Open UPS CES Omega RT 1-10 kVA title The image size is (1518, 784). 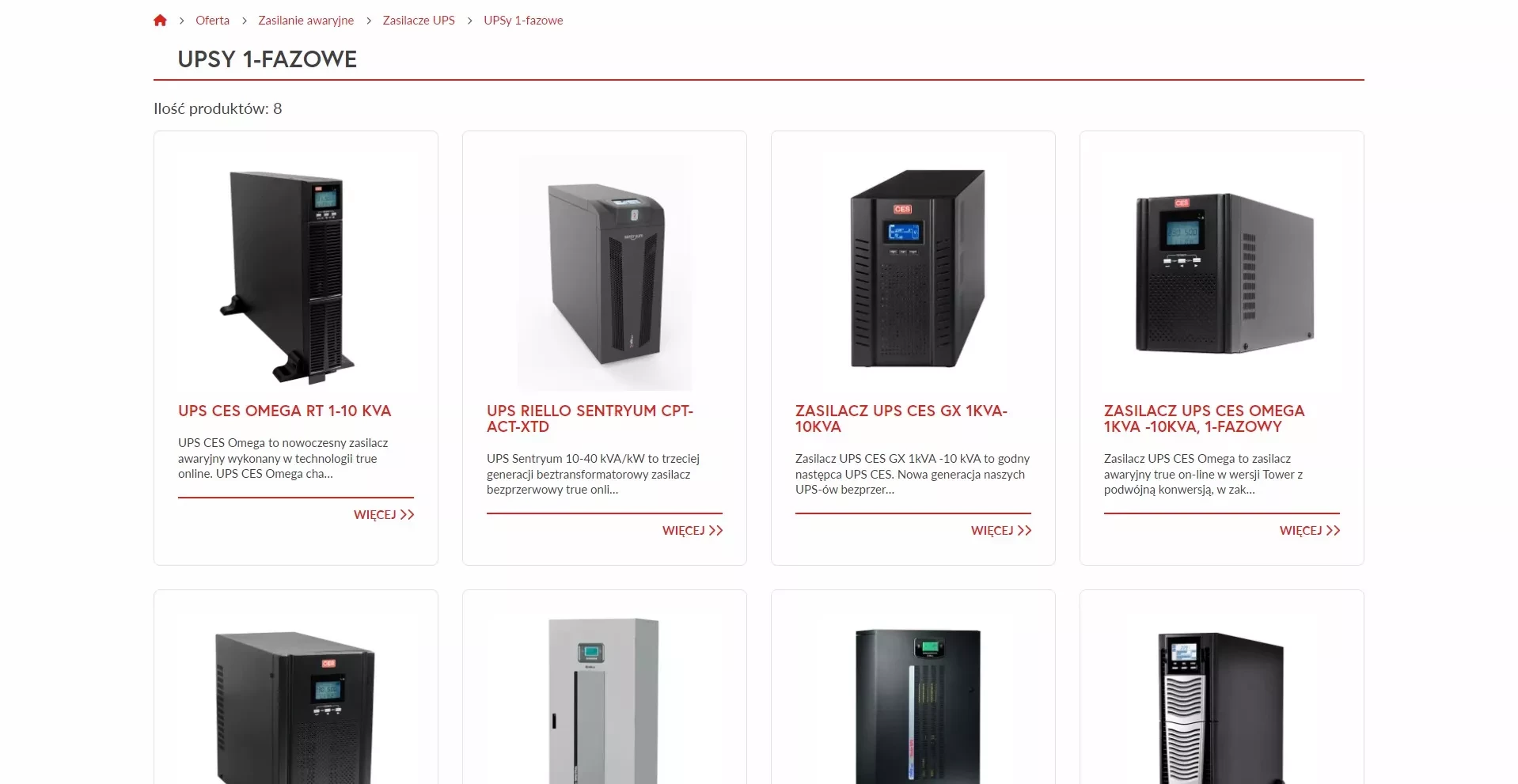point(285,411)
